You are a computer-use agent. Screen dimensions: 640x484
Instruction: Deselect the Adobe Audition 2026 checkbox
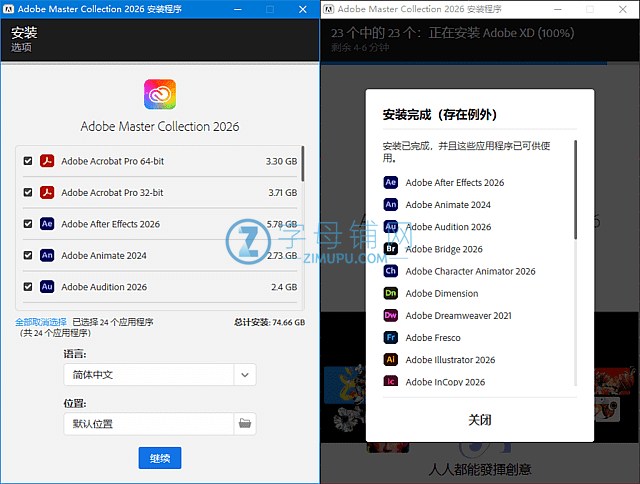pos(28,287)
